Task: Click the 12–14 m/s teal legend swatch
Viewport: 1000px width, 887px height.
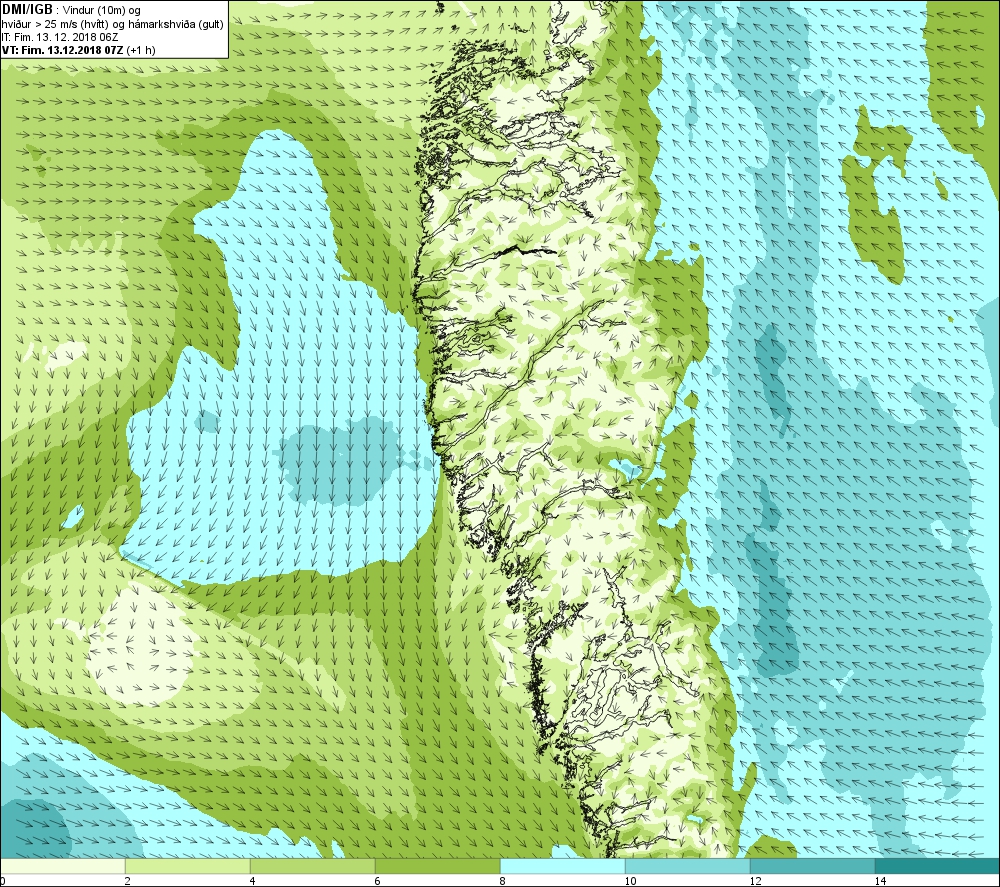Action: pos(812,866)
